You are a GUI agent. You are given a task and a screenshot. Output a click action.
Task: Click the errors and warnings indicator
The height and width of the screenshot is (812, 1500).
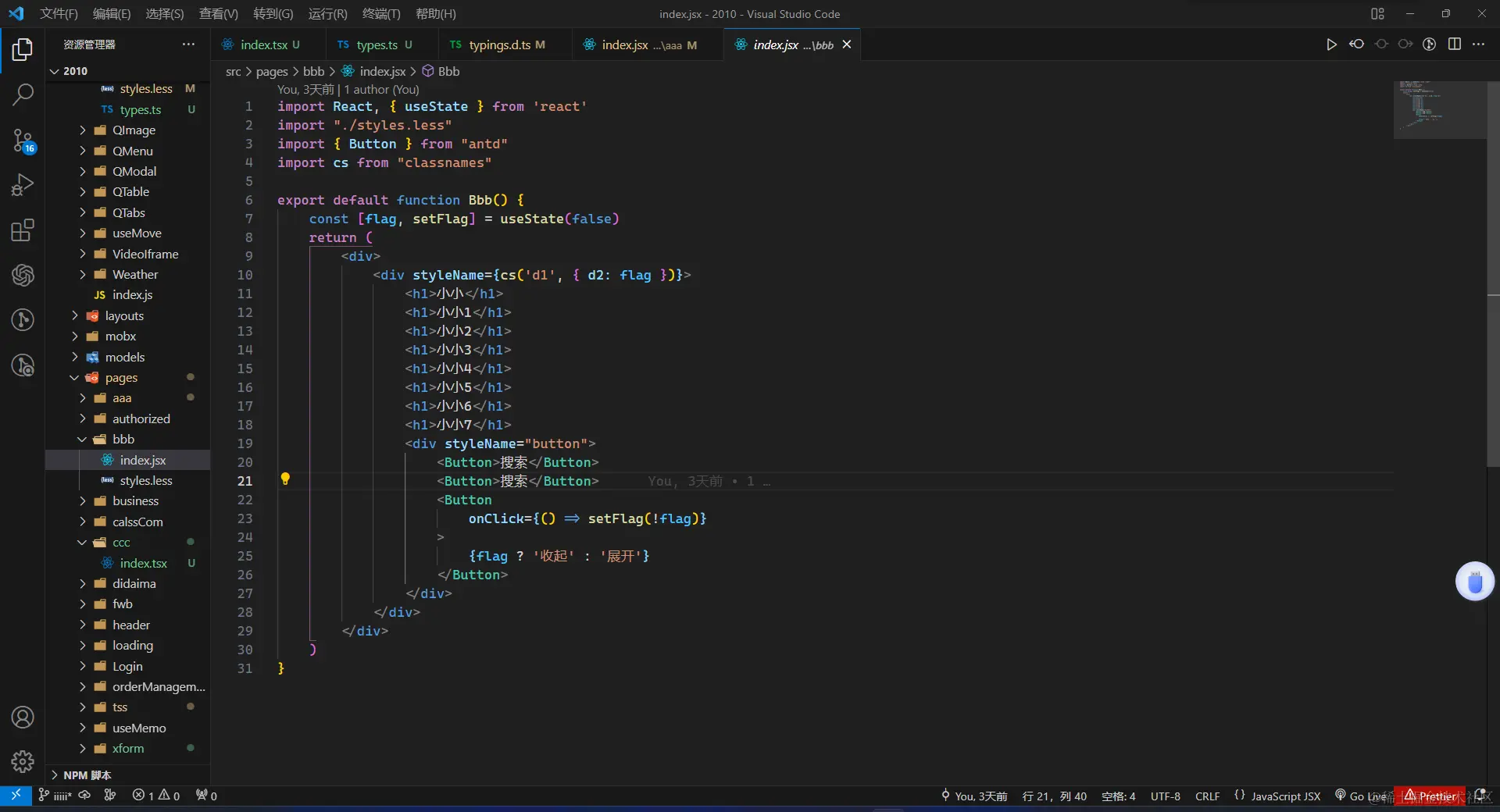pyautogui.click(x=156, y=796)
